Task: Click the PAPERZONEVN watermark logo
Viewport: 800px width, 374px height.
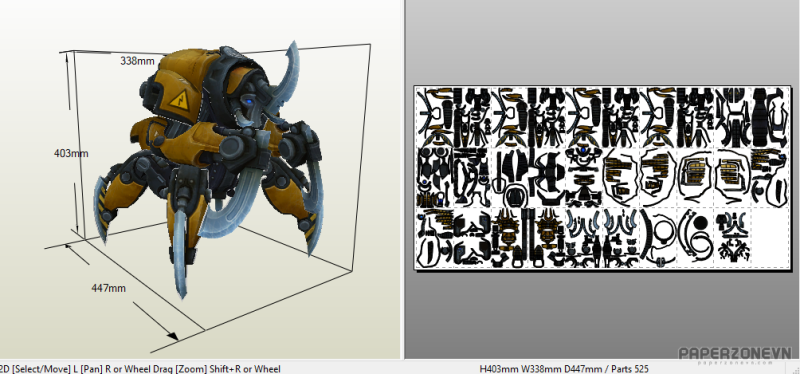Action: [735, 354]
